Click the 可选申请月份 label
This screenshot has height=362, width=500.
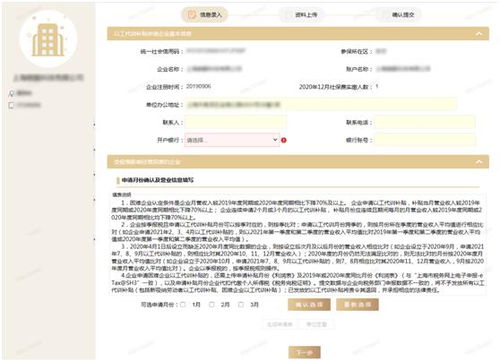(x=159, y=304)
